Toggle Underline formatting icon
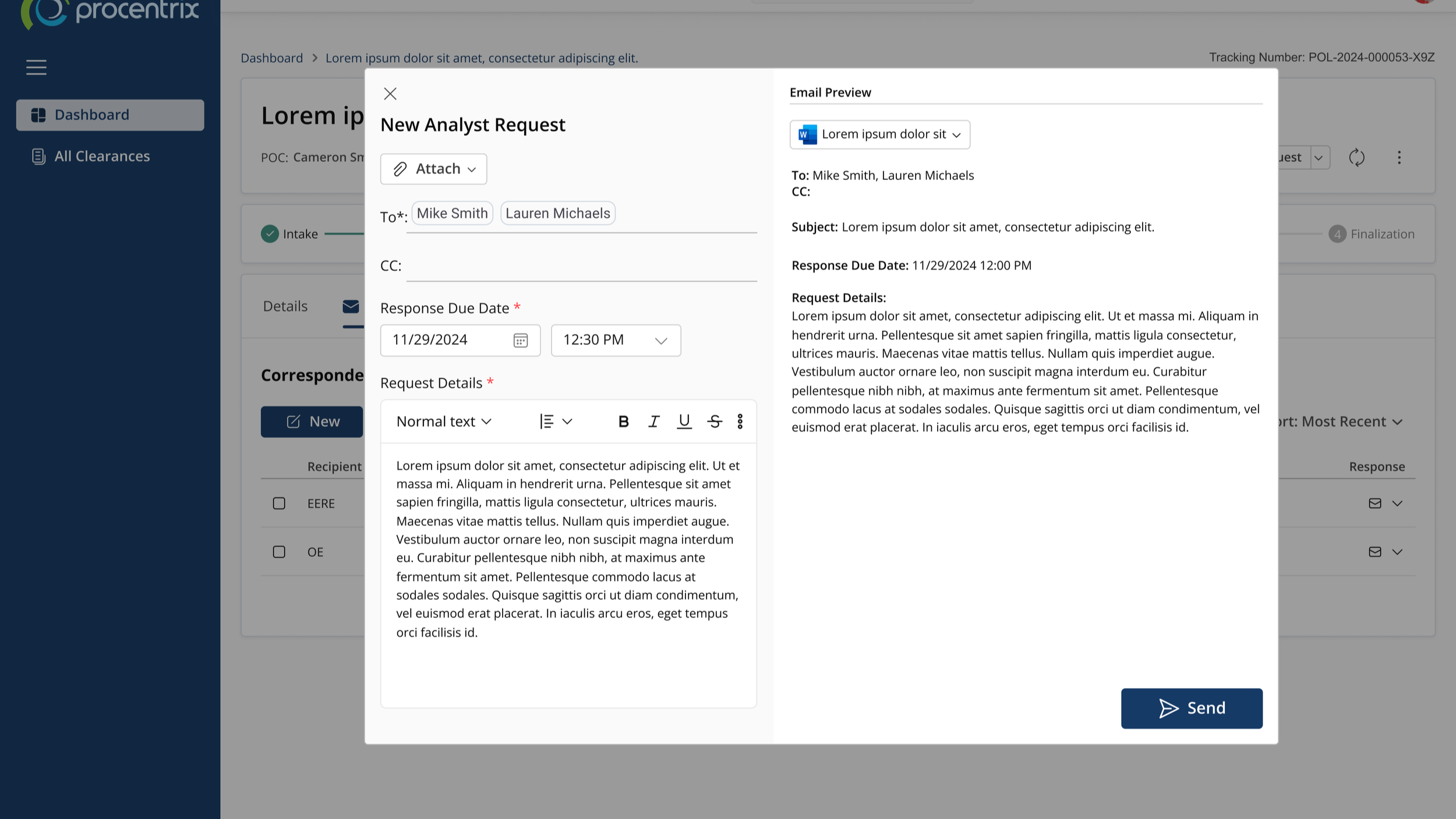Image resolution: width=1456 pixels, height=819 pixels. click(x=684, y=421)
